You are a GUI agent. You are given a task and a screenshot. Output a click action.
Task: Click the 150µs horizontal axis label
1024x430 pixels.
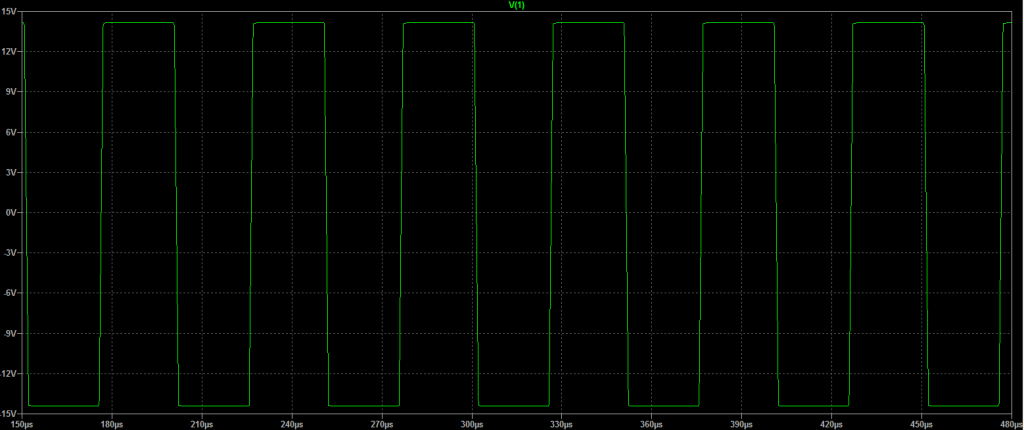22,423
